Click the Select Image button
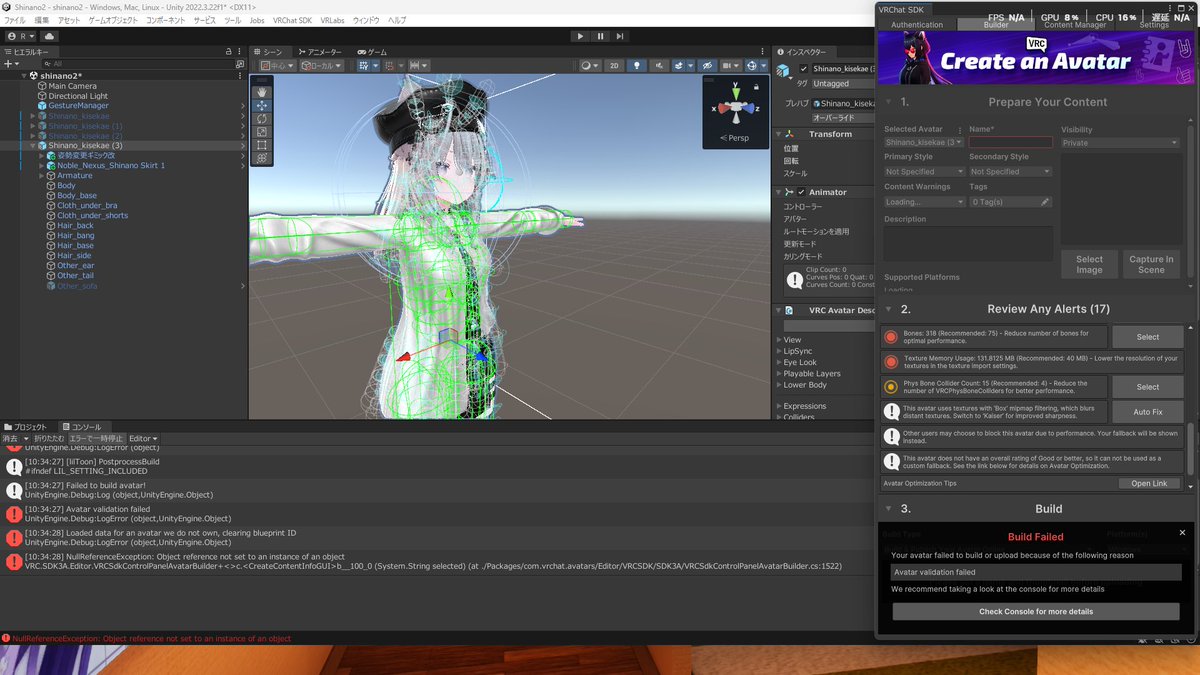This screenshot has width=1200, height=675. (1090, 264)
